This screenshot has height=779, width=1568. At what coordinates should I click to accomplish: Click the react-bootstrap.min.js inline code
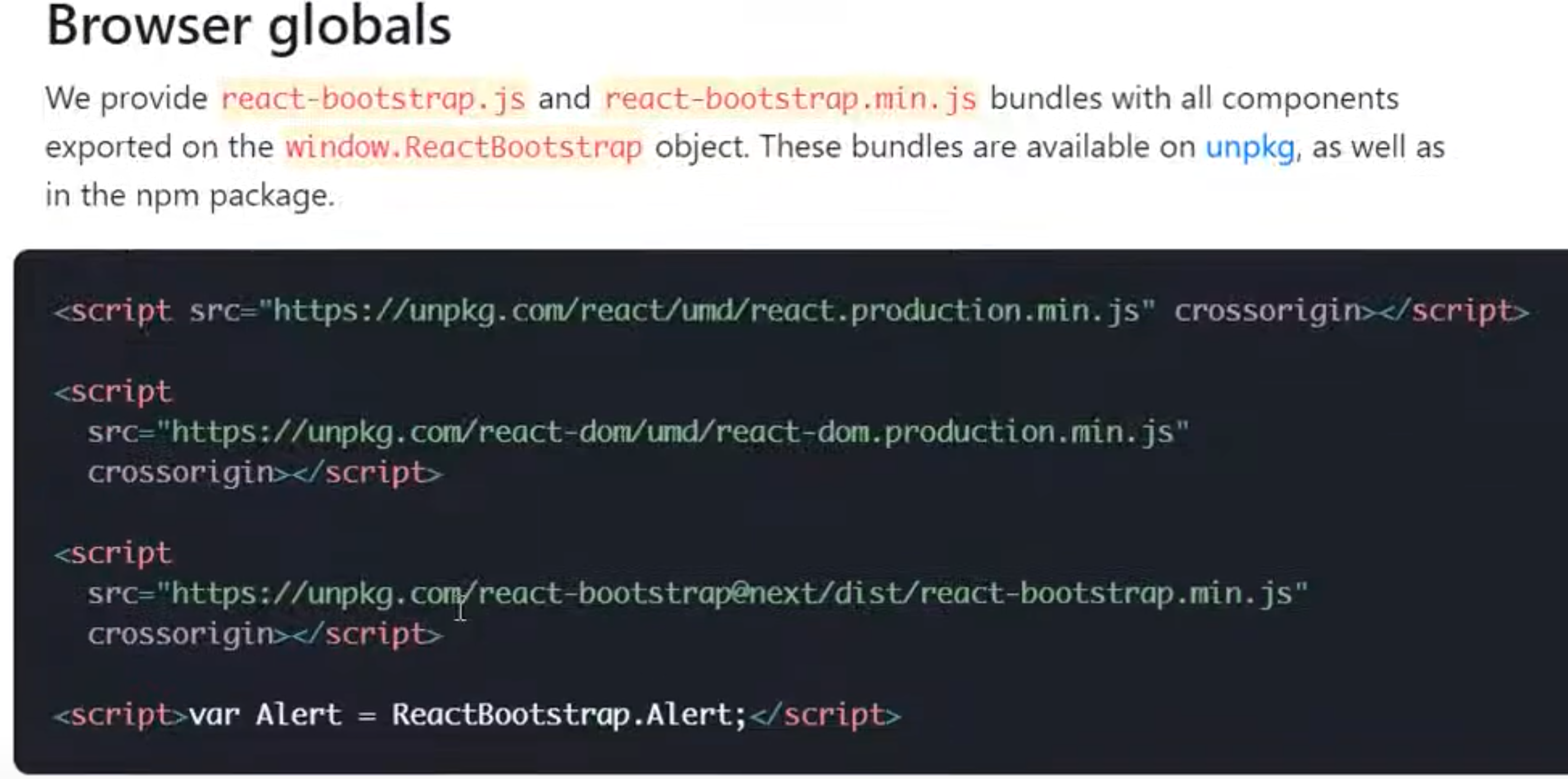coord(790,99)
